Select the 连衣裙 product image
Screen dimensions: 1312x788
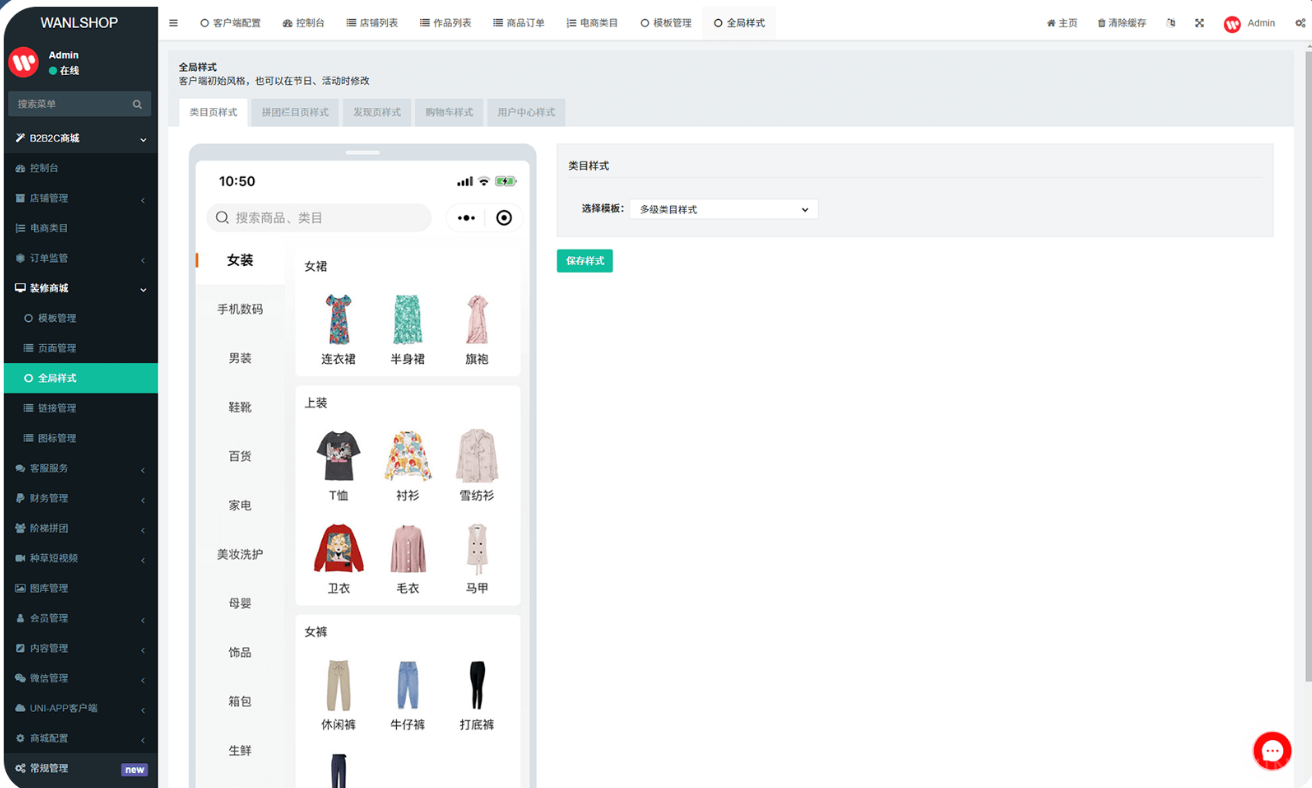(x=338, y=319)
